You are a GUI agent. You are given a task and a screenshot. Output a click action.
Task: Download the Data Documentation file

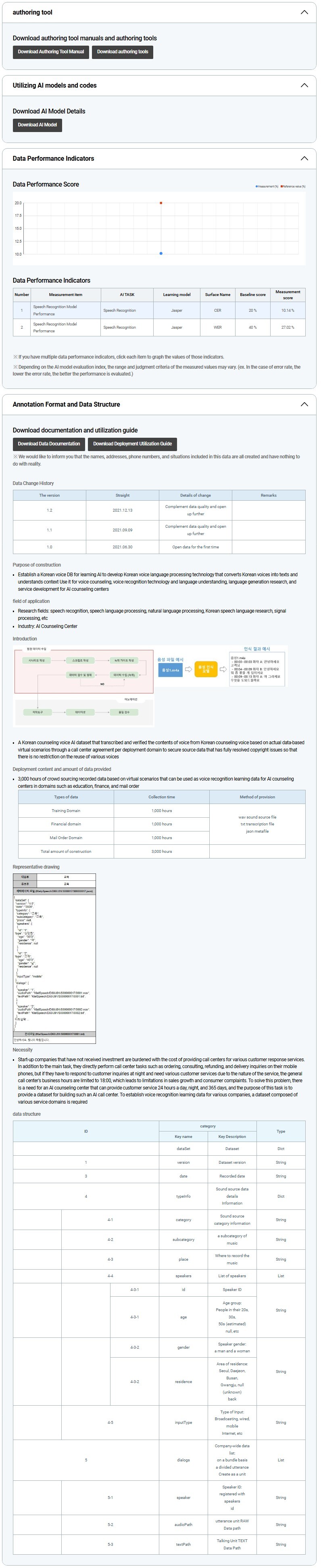tap(49, 444)
